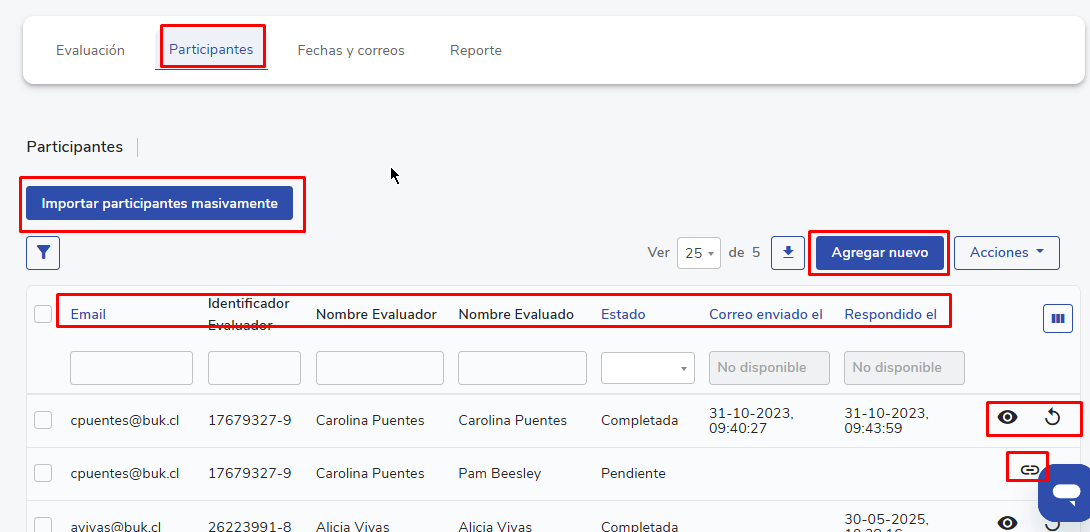This screenshot has height=532, width=1090.
Task: Open the column visibility icon
Action: pyautogui.click(x=1057, y=319)
